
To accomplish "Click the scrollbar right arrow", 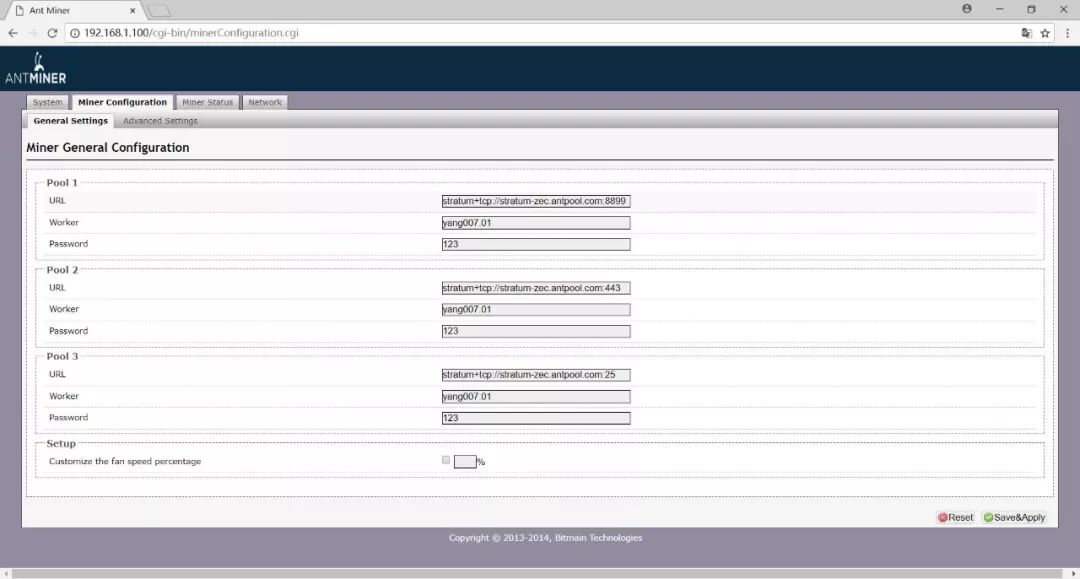I will point(1073,573).
